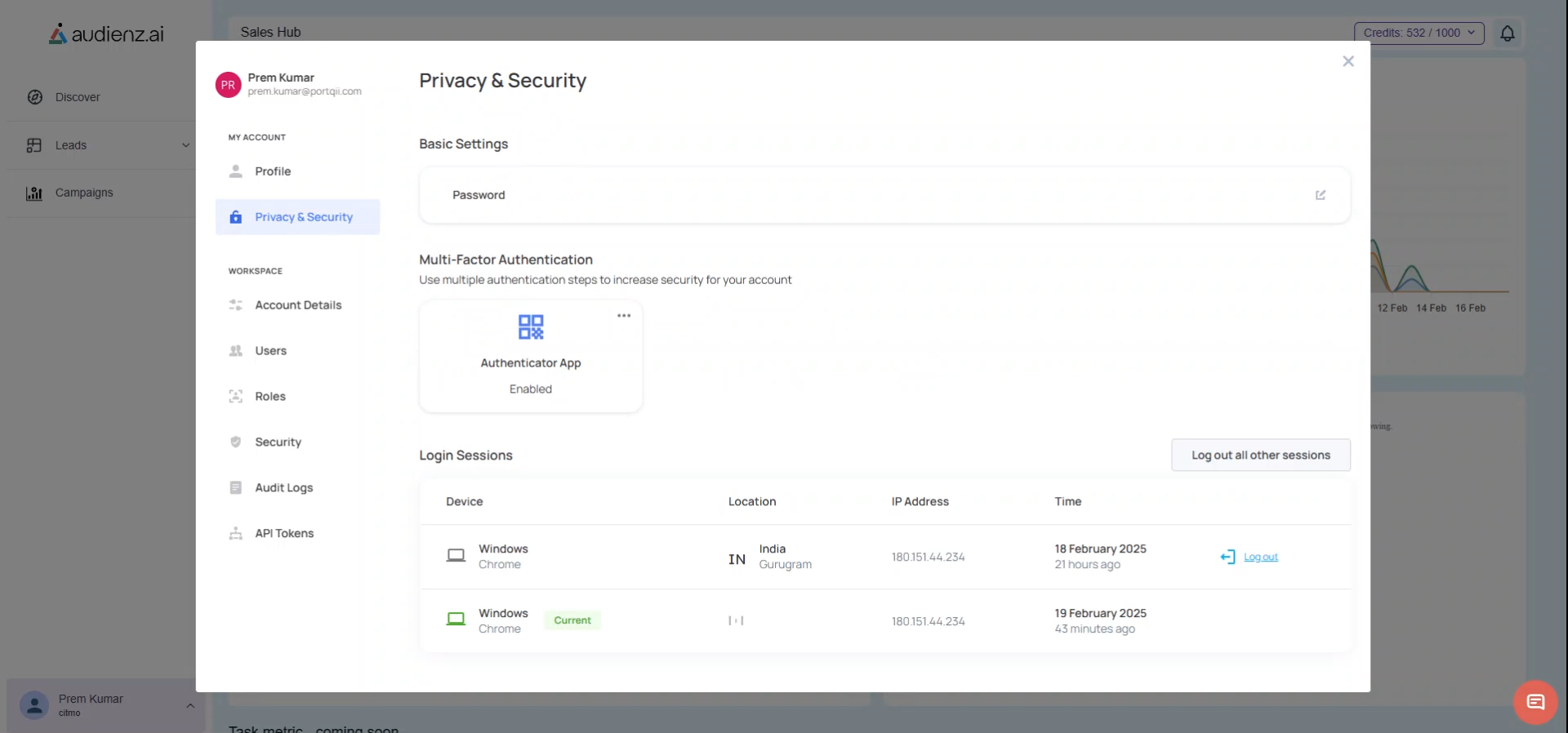Click the Security shield icon
Screen dimensions: 1568x733
[236, 442]
